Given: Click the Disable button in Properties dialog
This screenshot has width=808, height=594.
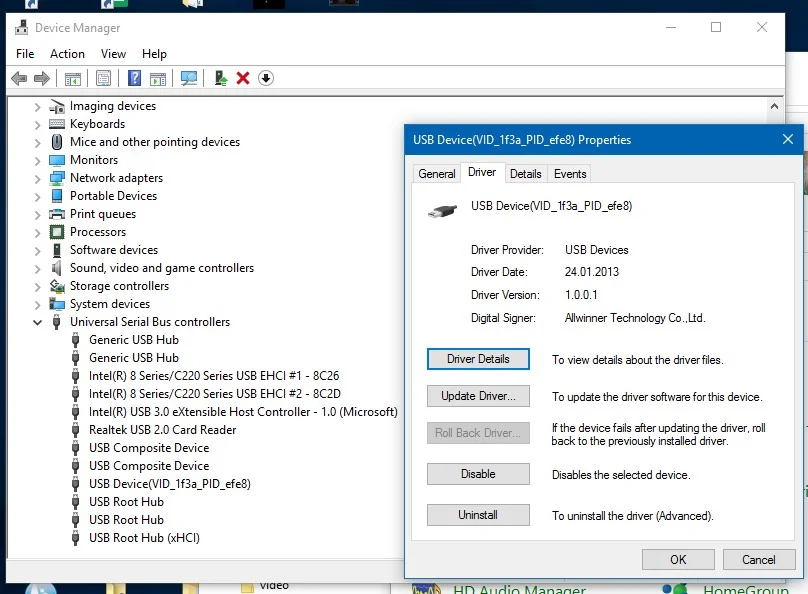Looking at the screenshot, I should pyautogui.click(x=478, y=474).
